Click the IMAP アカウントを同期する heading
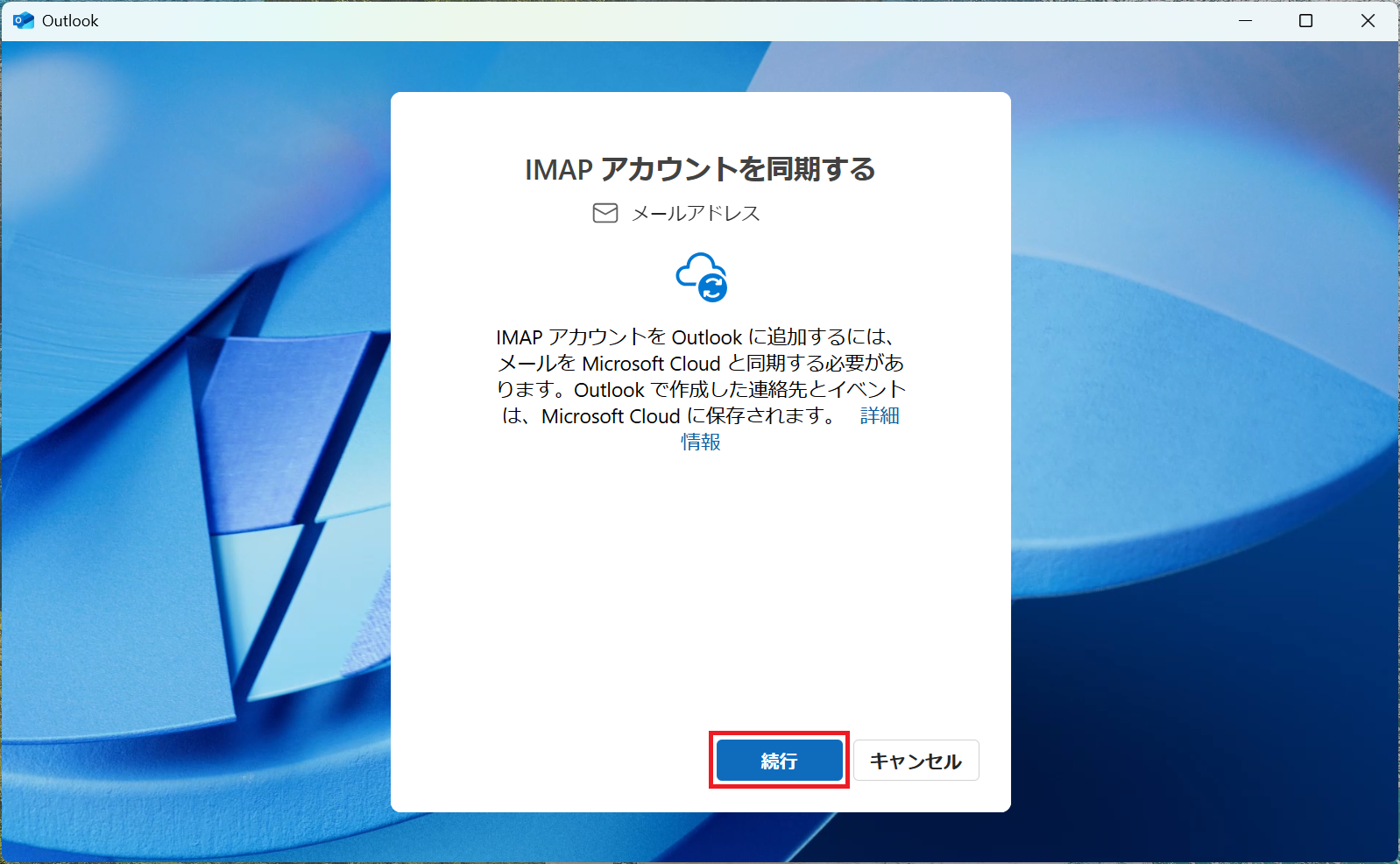 click(x=700, y=169)
